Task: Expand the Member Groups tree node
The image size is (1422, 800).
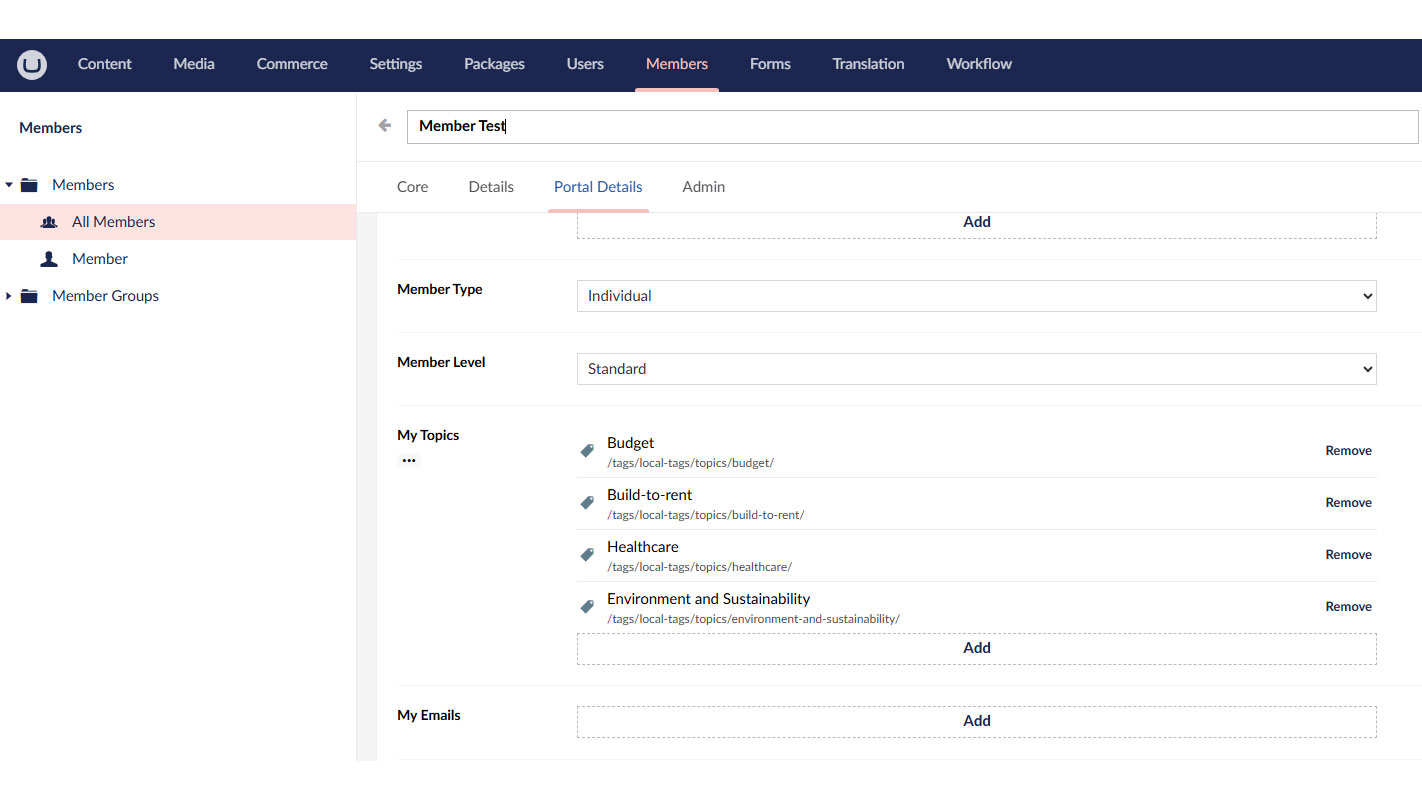Action: pyautogui.click(x=9, y=295)
